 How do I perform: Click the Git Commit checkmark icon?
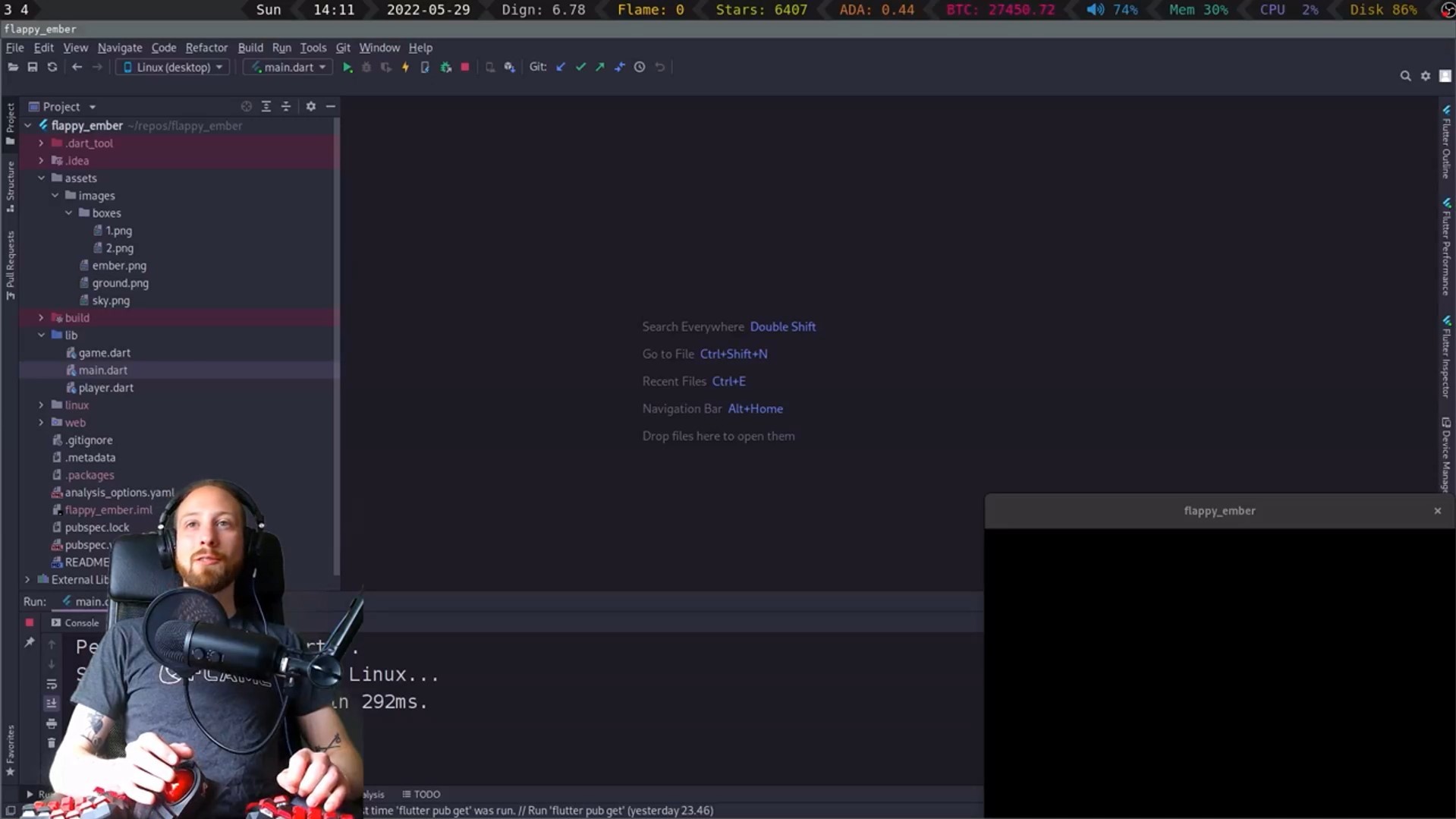click(580, 67)
